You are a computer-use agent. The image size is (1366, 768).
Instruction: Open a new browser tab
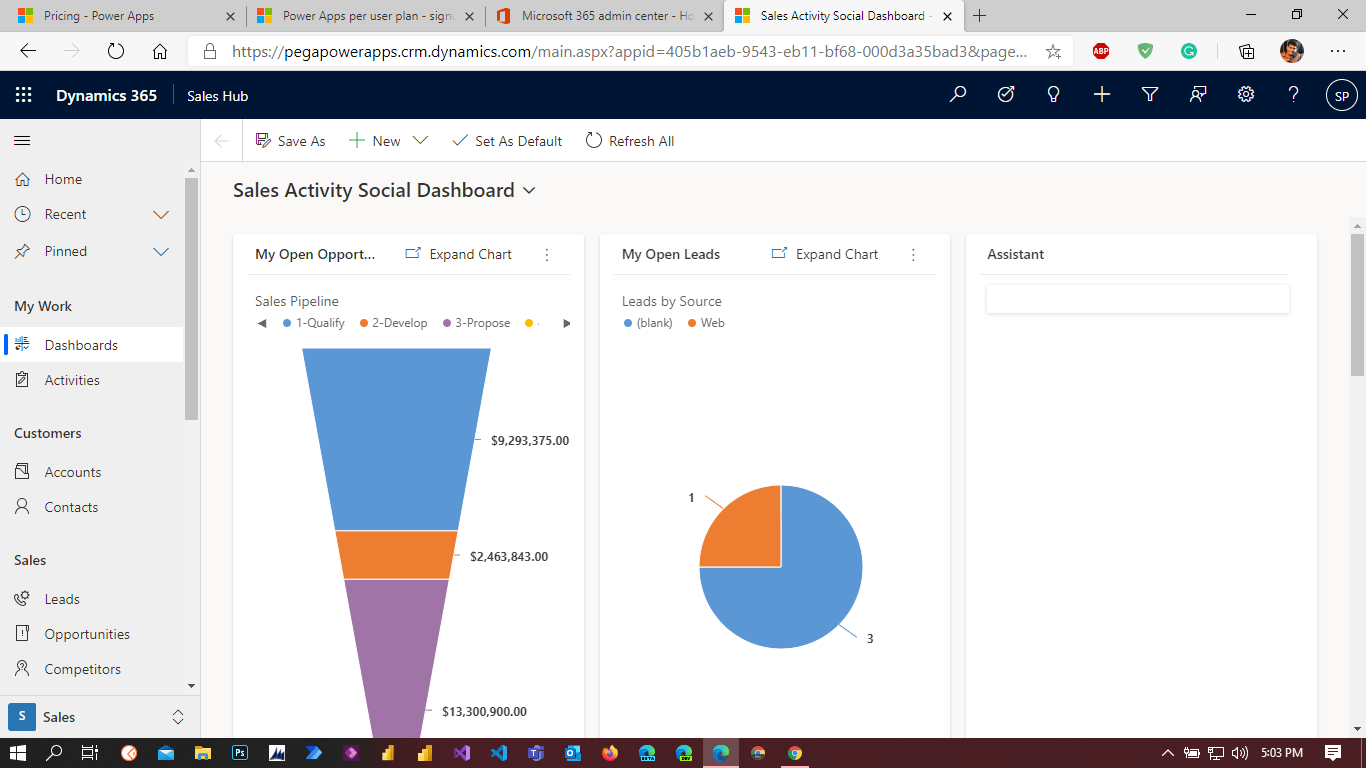(980, 16)
